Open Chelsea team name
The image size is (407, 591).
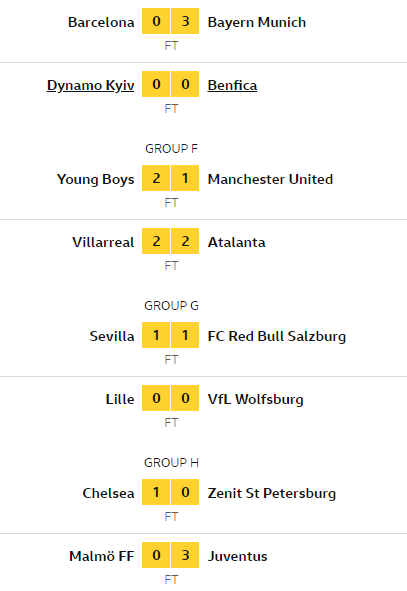click(109, 493)
